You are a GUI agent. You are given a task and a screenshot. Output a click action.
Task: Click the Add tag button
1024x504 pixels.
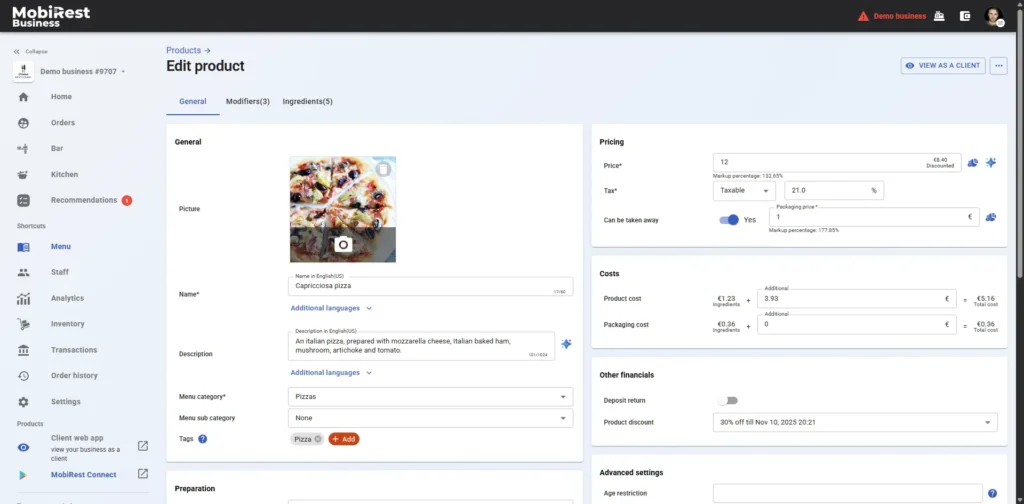[x=343, y=439]
